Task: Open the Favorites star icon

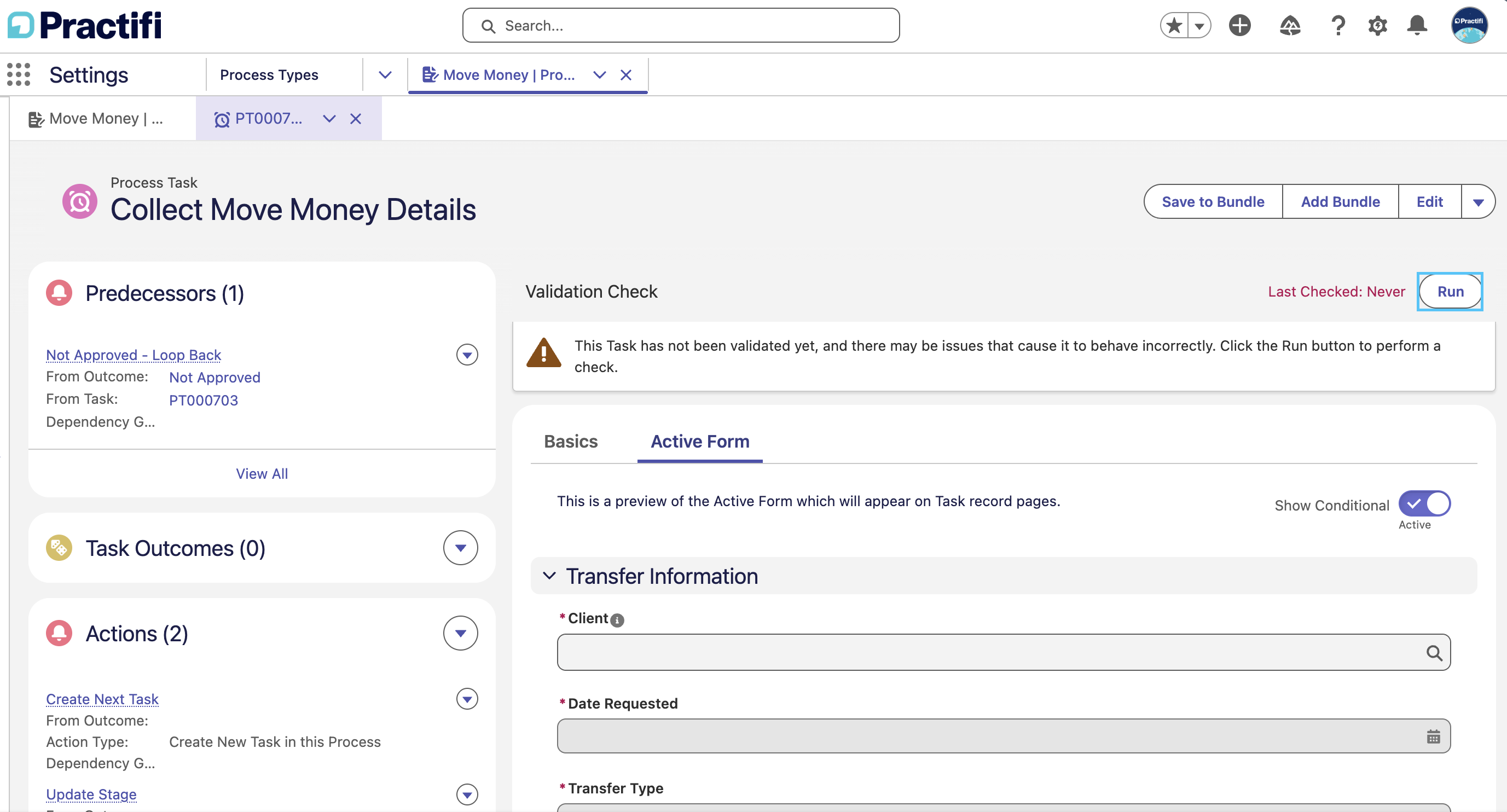Action: (x=1174, y=26)
